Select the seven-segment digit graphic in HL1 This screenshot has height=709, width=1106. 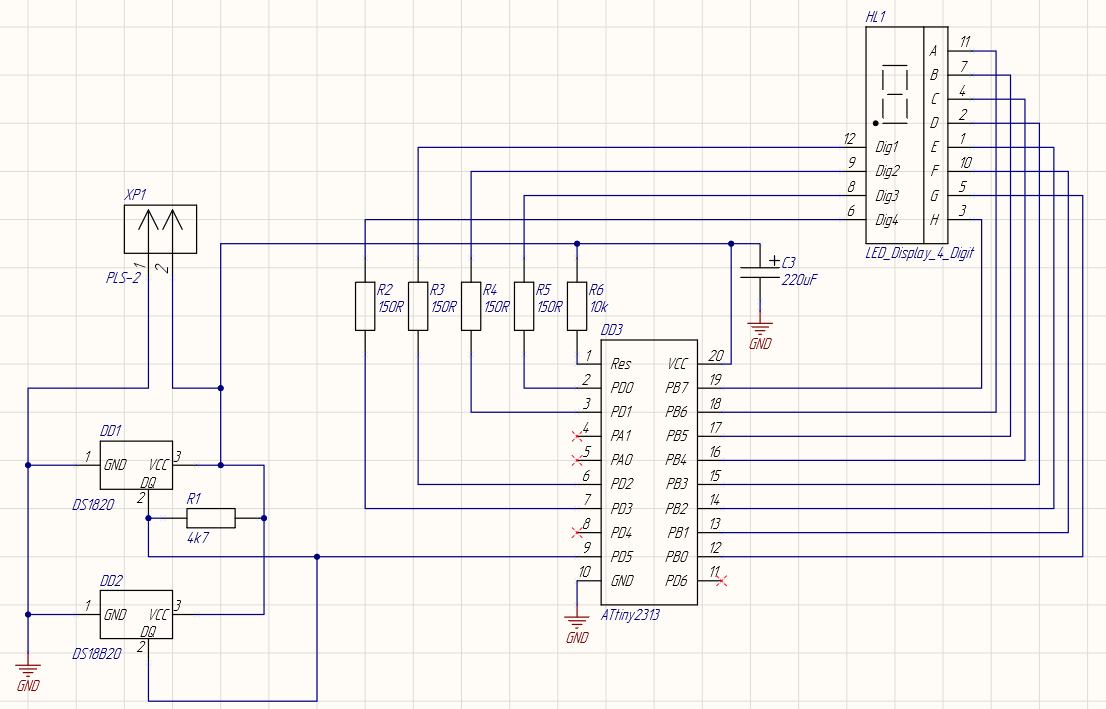pyautogui.click(x=893, y=94)
